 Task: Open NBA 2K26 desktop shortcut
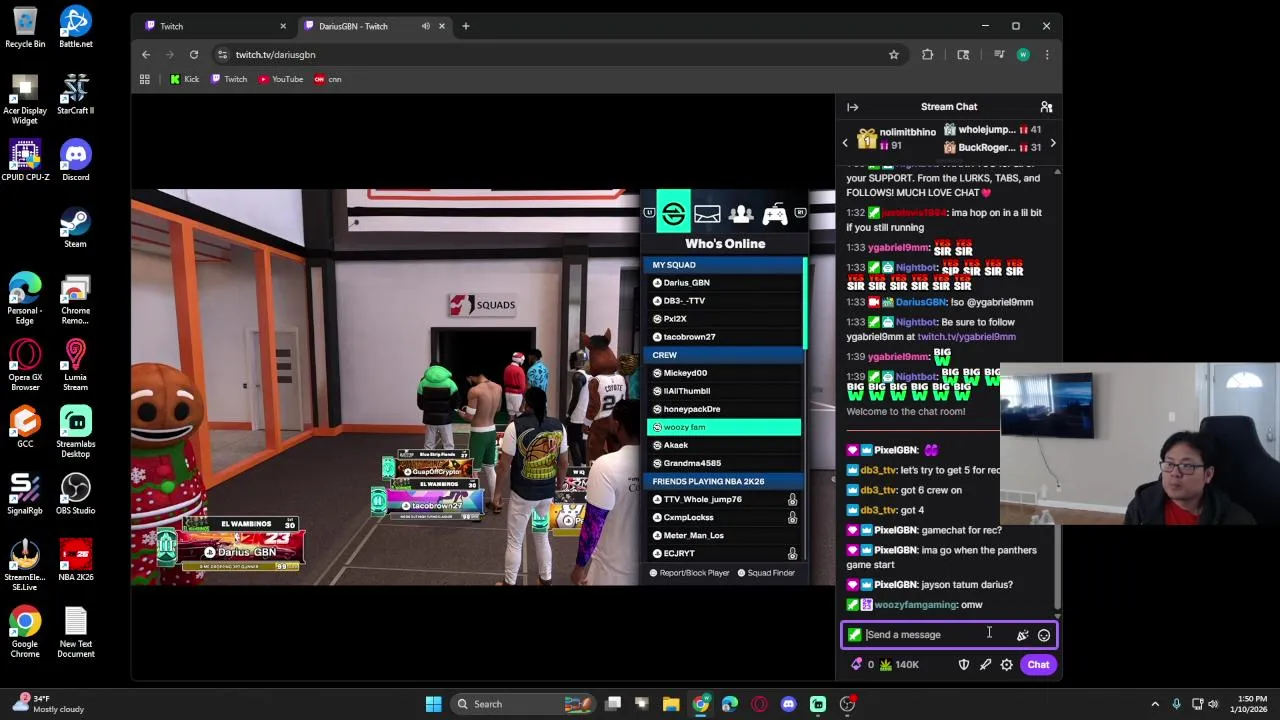pyautogui.click(x=75, y=561)
